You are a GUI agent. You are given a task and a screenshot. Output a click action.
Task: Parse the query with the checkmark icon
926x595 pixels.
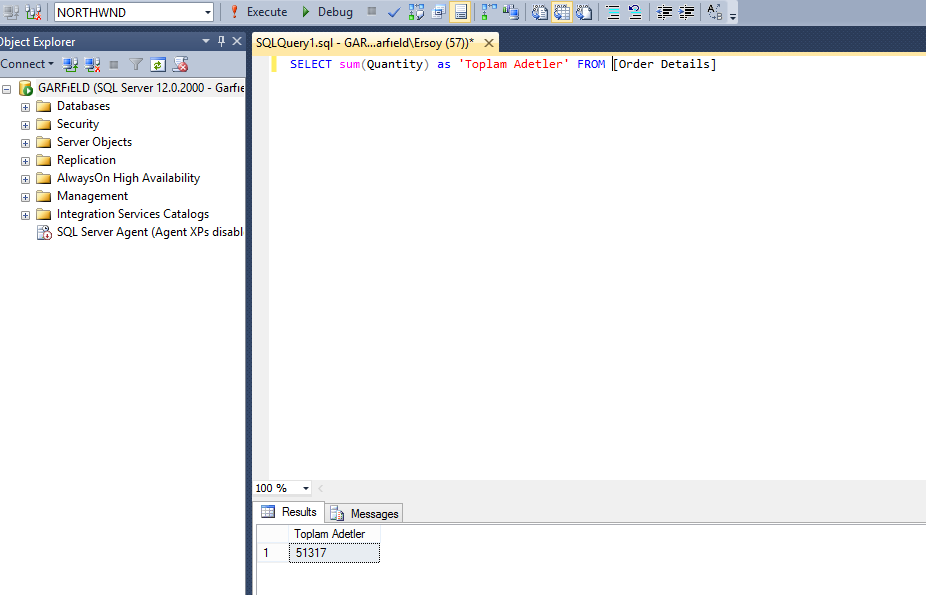[394, 12]
